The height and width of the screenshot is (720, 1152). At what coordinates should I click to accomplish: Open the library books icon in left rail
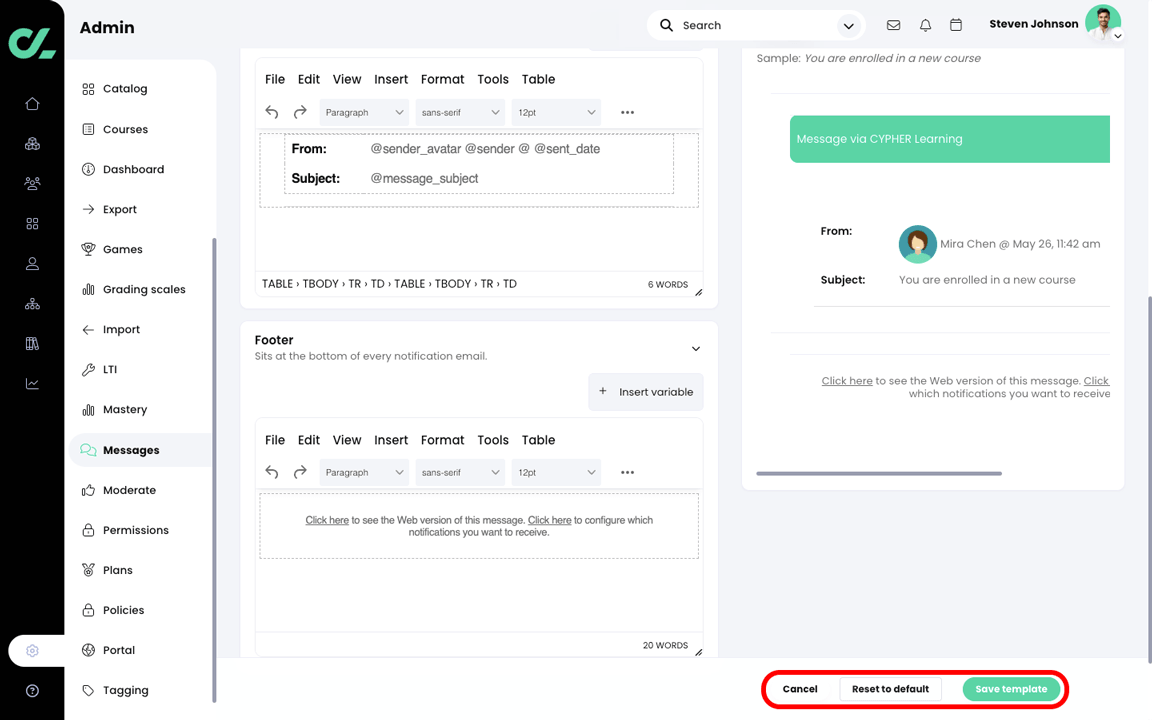(32, 344)
